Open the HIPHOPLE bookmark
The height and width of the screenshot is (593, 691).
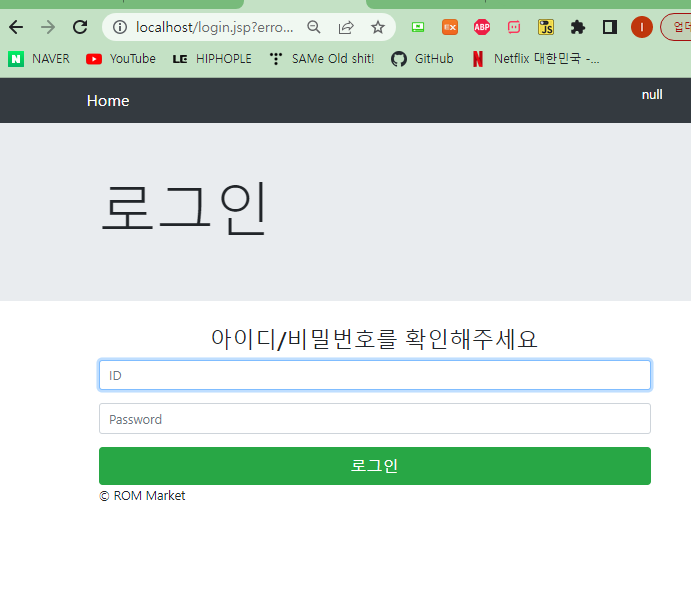(212, 59)
